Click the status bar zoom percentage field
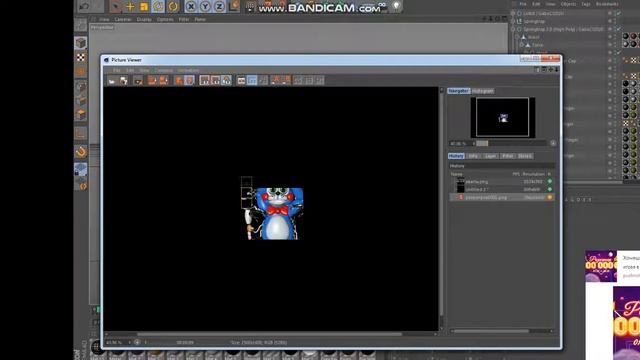The width and height of the screenshot is (640, 360). pyautogui.click(x=116, y=342)
